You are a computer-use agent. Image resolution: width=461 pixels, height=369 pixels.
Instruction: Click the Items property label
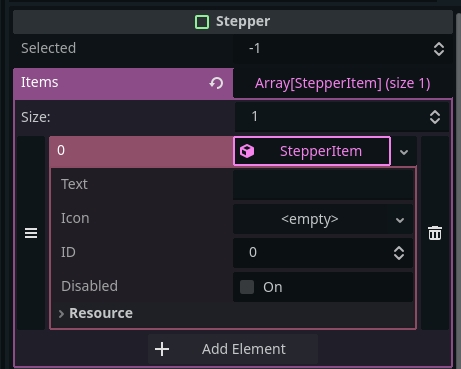(40, 82)
